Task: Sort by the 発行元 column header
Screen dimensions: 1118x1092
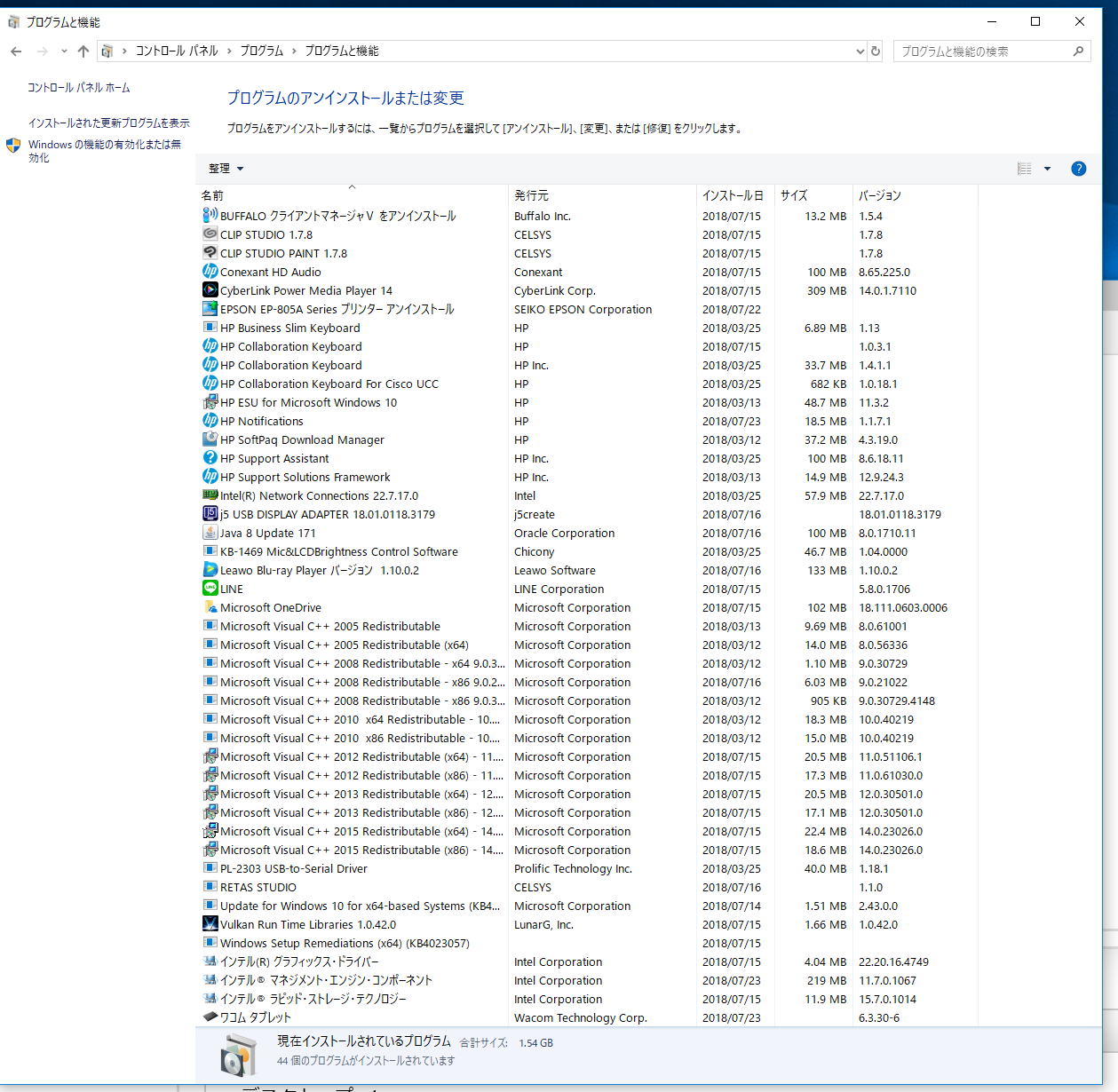Action: coord(604,195)
